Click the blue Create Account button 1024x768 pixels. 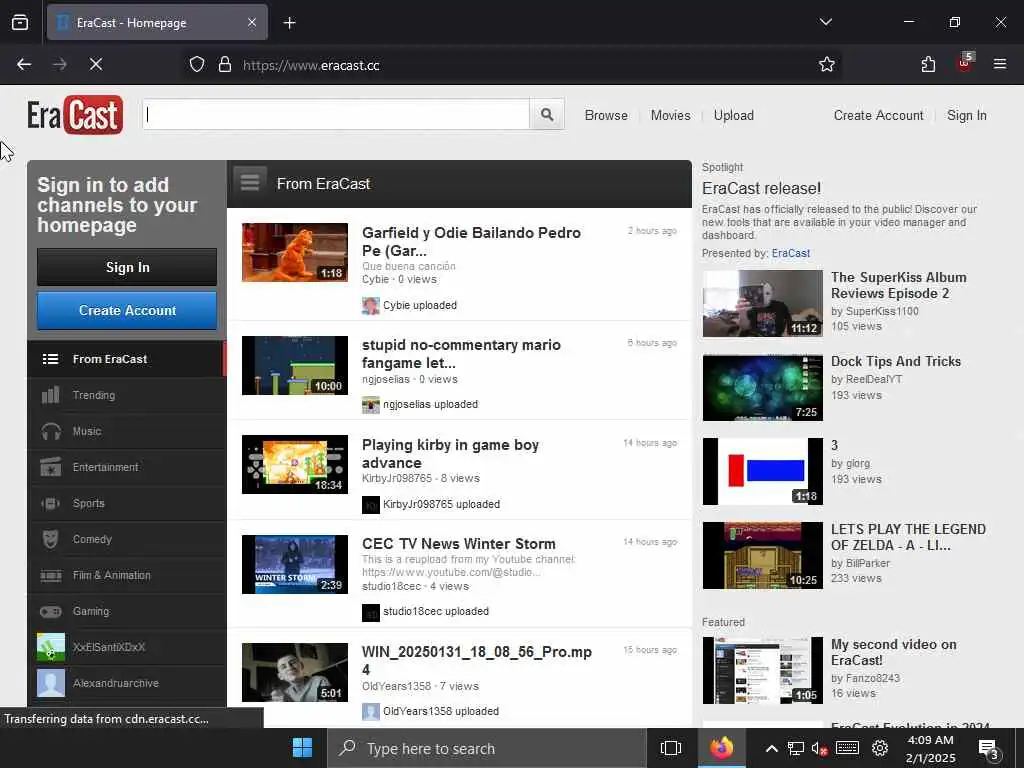[127, 310]
